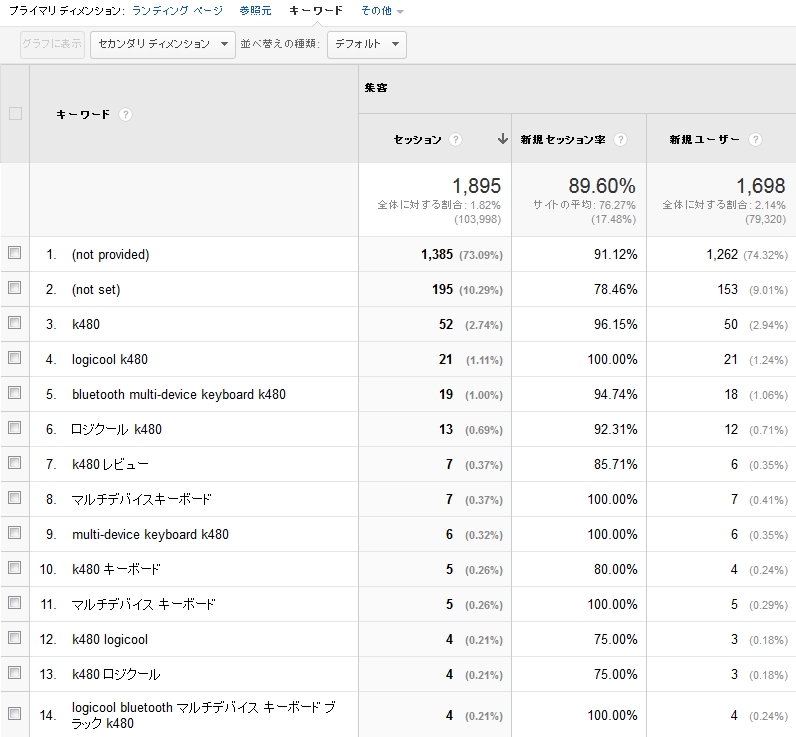Screen dimensions: 796x737
Task: Switch to 参照元 dimension
Action: [255, 11]
